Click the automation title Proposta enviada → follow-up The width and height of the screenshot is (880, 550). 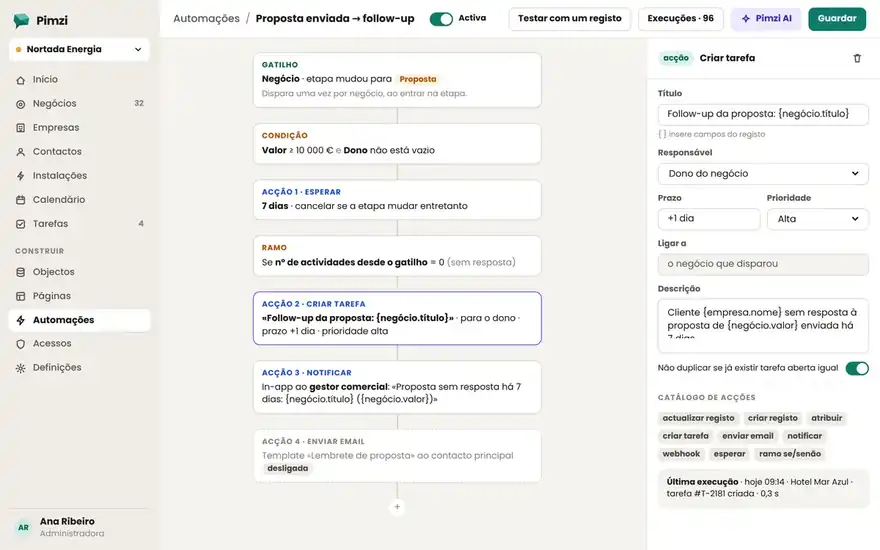pyautogui.click(x=334, y=19)
